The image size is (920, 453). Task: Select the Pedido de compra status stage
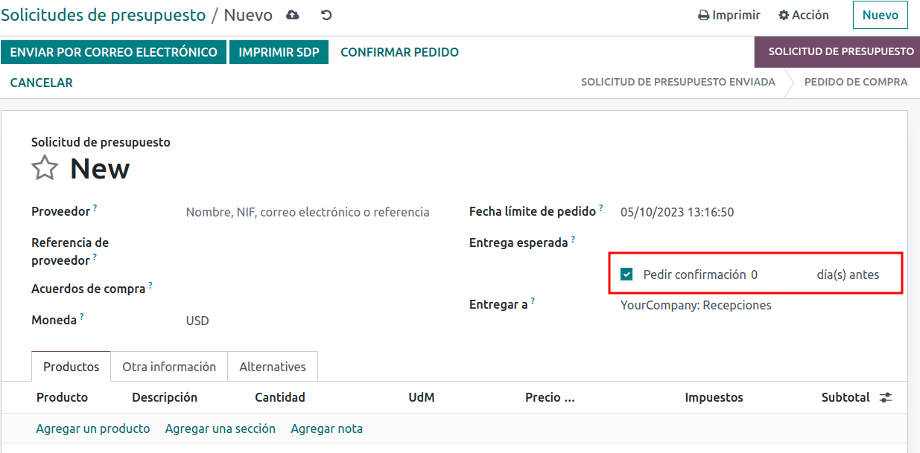coord(855,82)
